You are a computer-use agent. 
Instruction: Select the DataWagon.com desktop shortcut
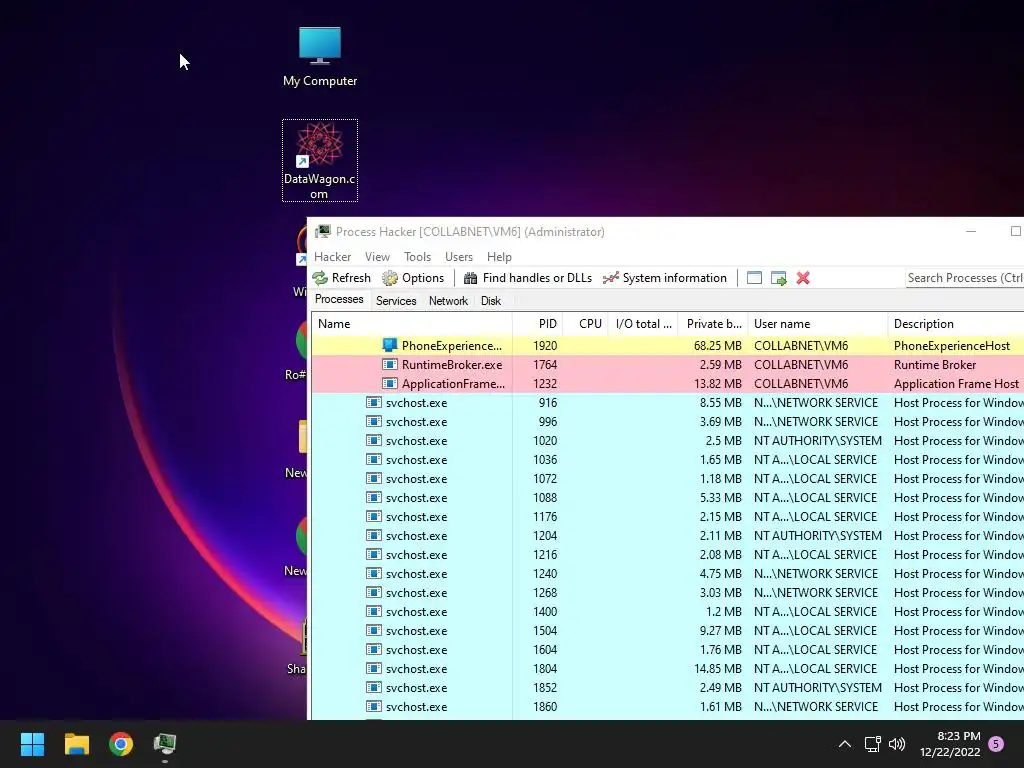(320, 161)
